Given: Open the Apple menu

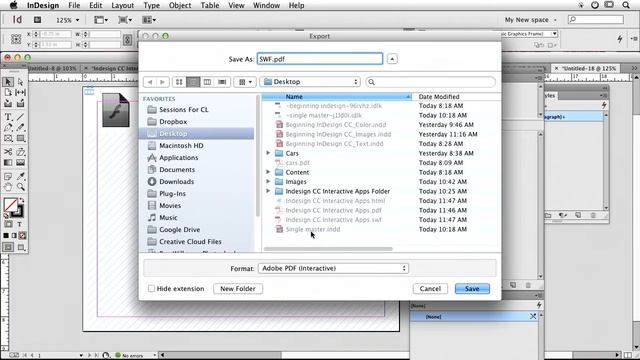Looking at the screenshot, I should (x=13, y=5).
